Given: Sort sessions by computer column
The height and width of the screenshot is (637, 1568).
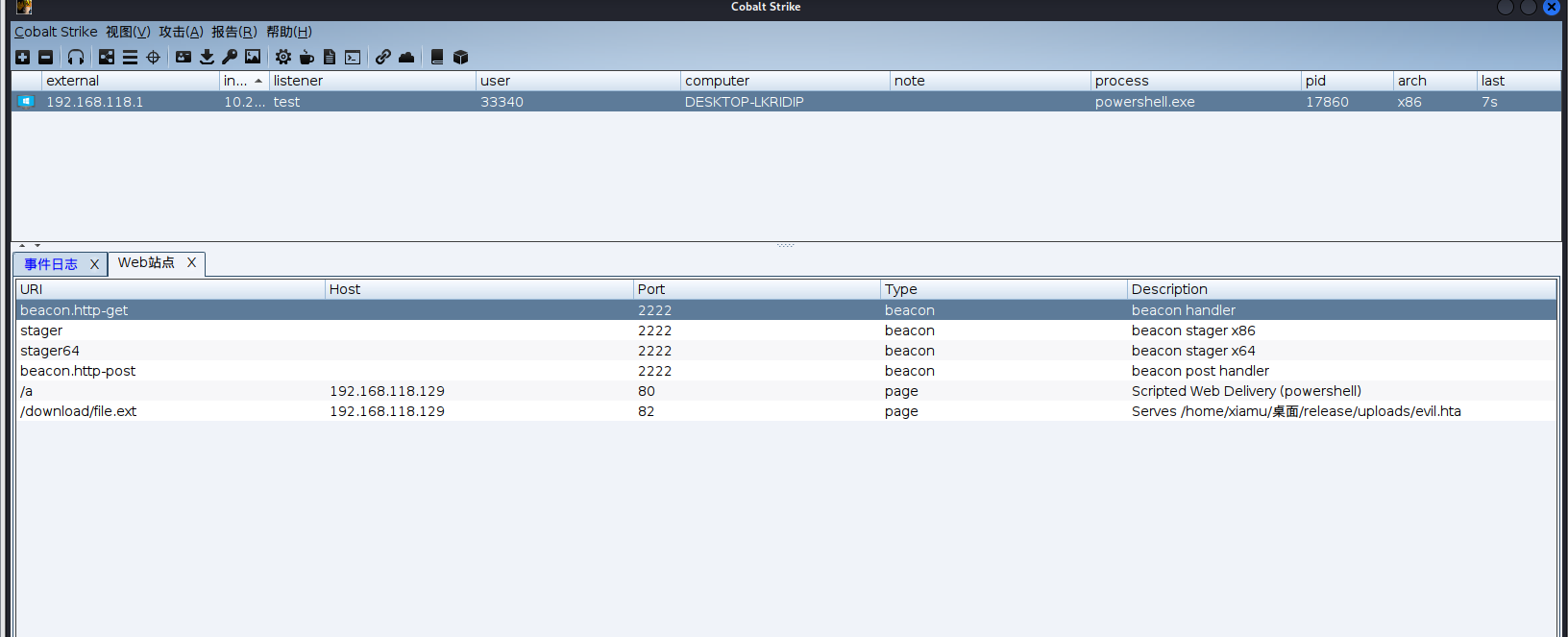Looking at the screenshot, I should click(785, 81).
